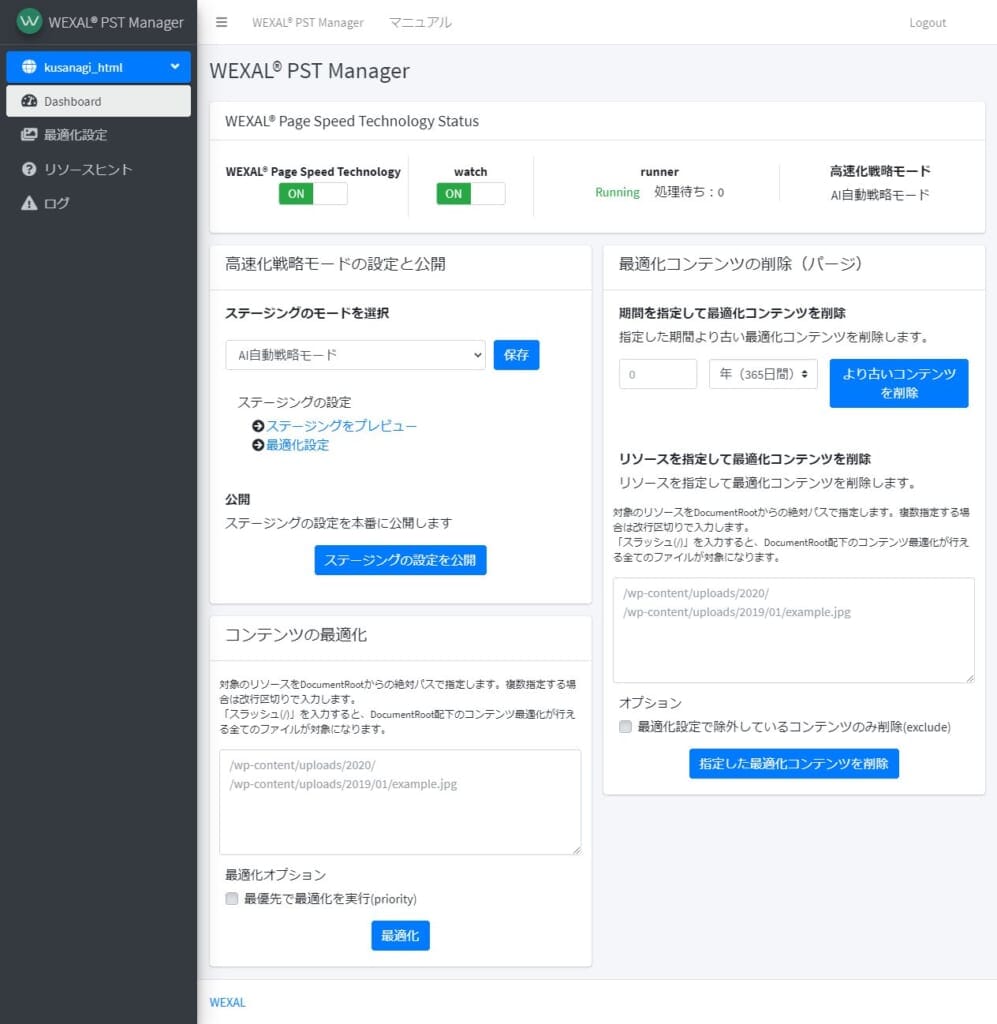997x1024 pixels.
Task: Click the ログ warning triangle icon
Action: [29, 203]
